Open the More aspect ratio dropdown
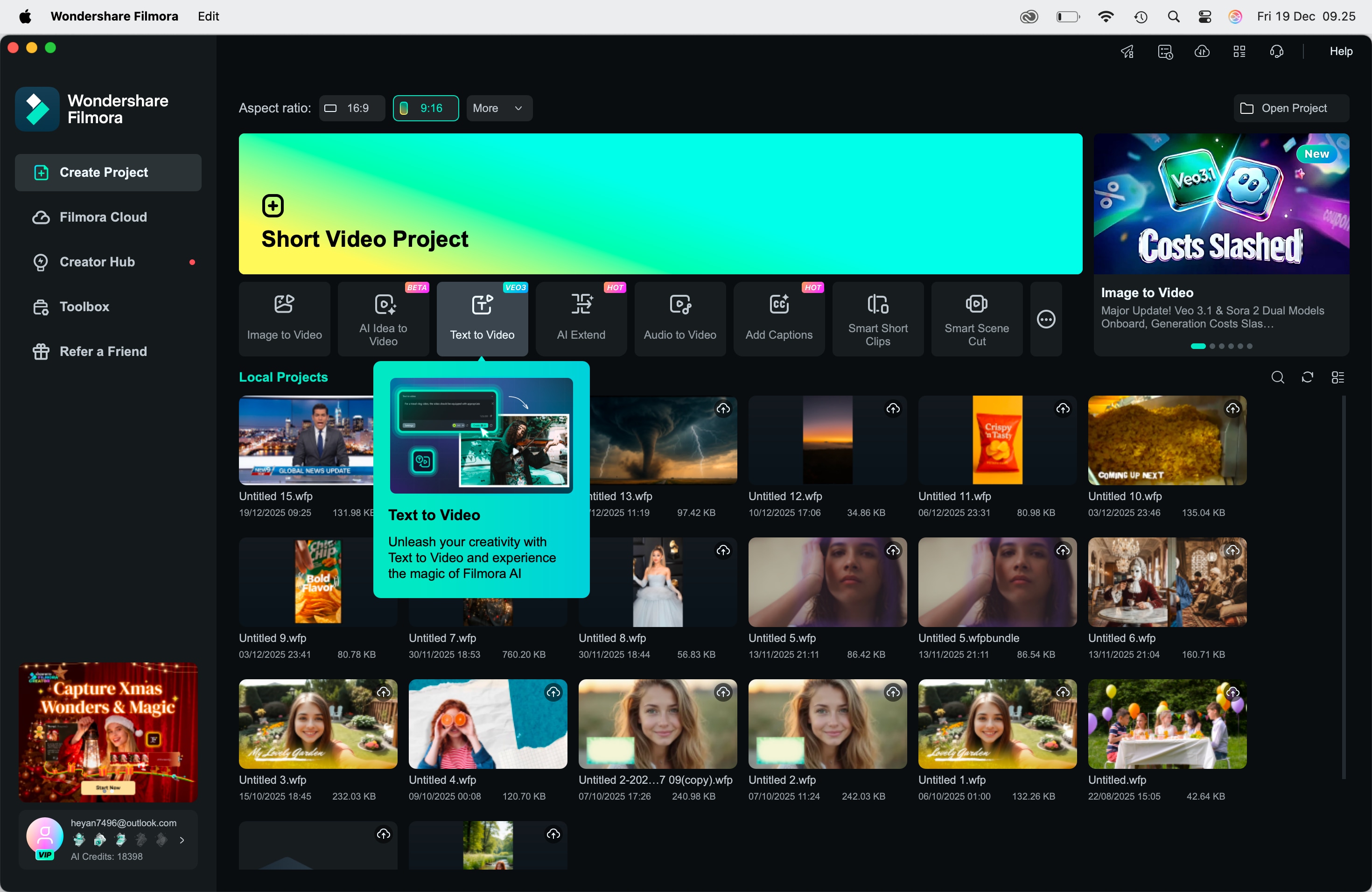 tap(499, 108)
